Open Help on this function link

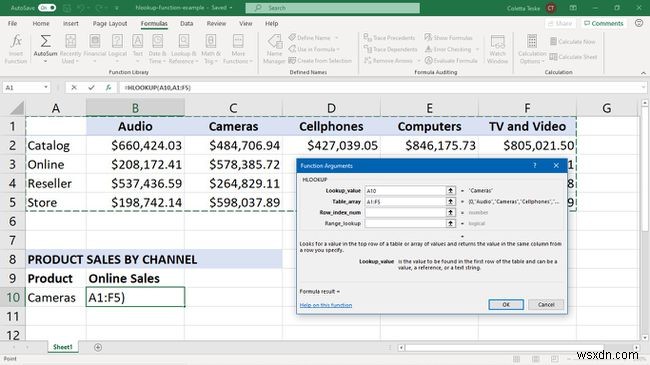coord(325,305)
